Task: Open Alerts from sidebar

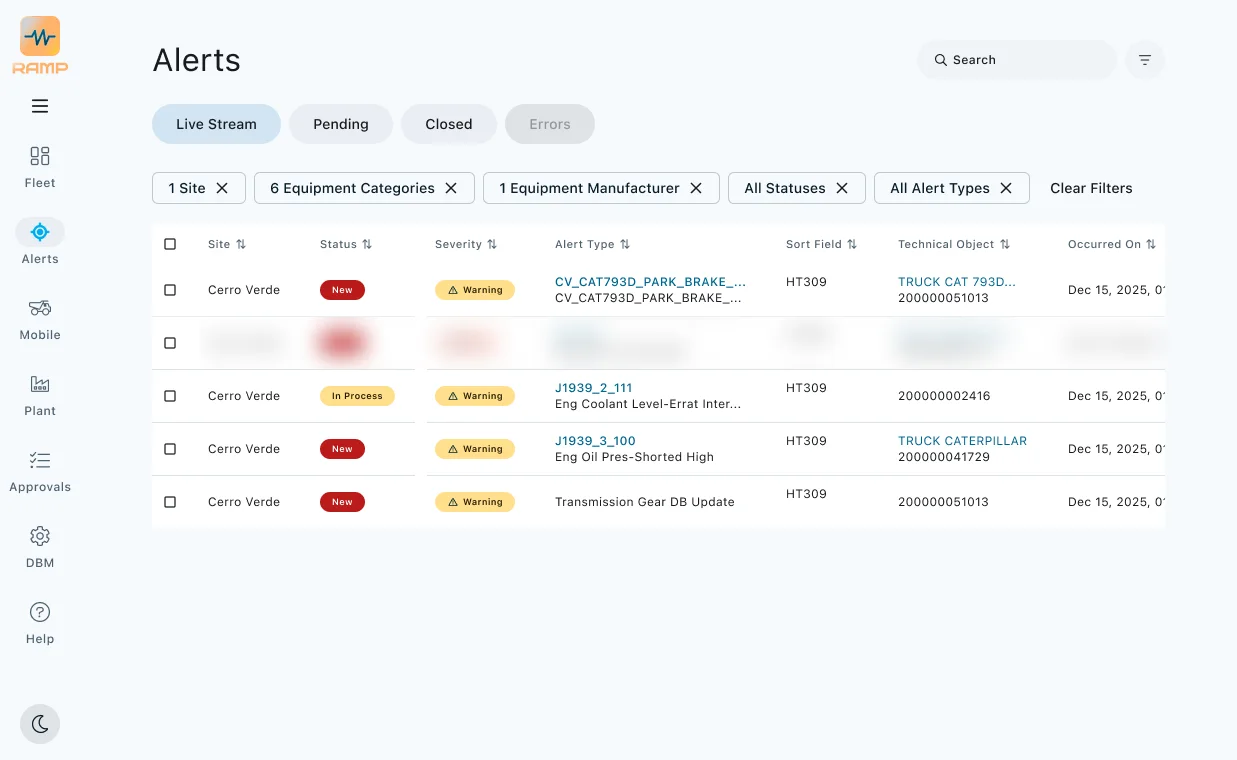Action: point(40,243)
